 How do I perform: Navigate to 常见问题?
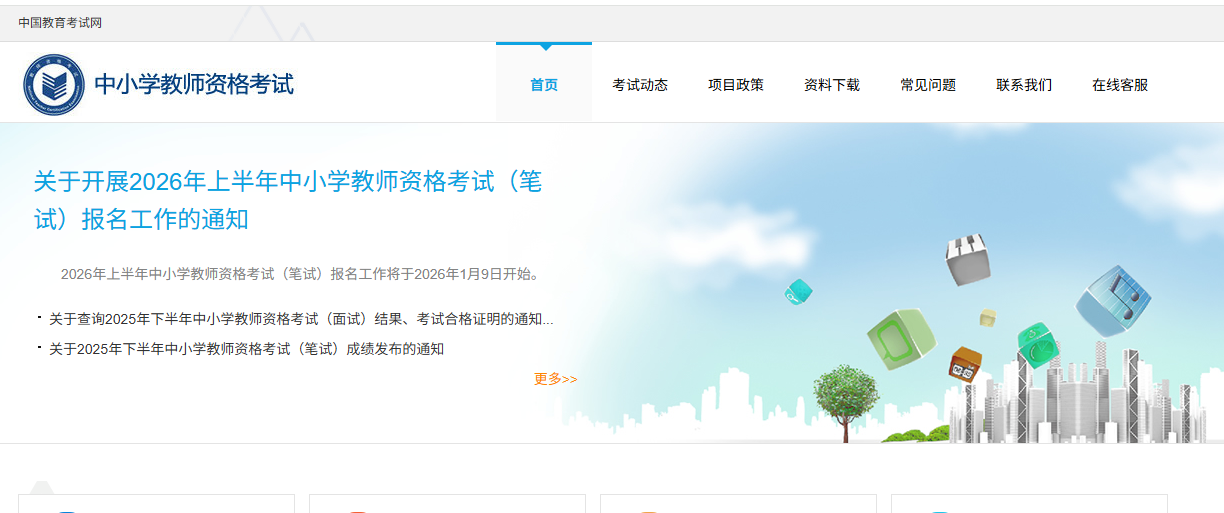[x=928, y=85]
